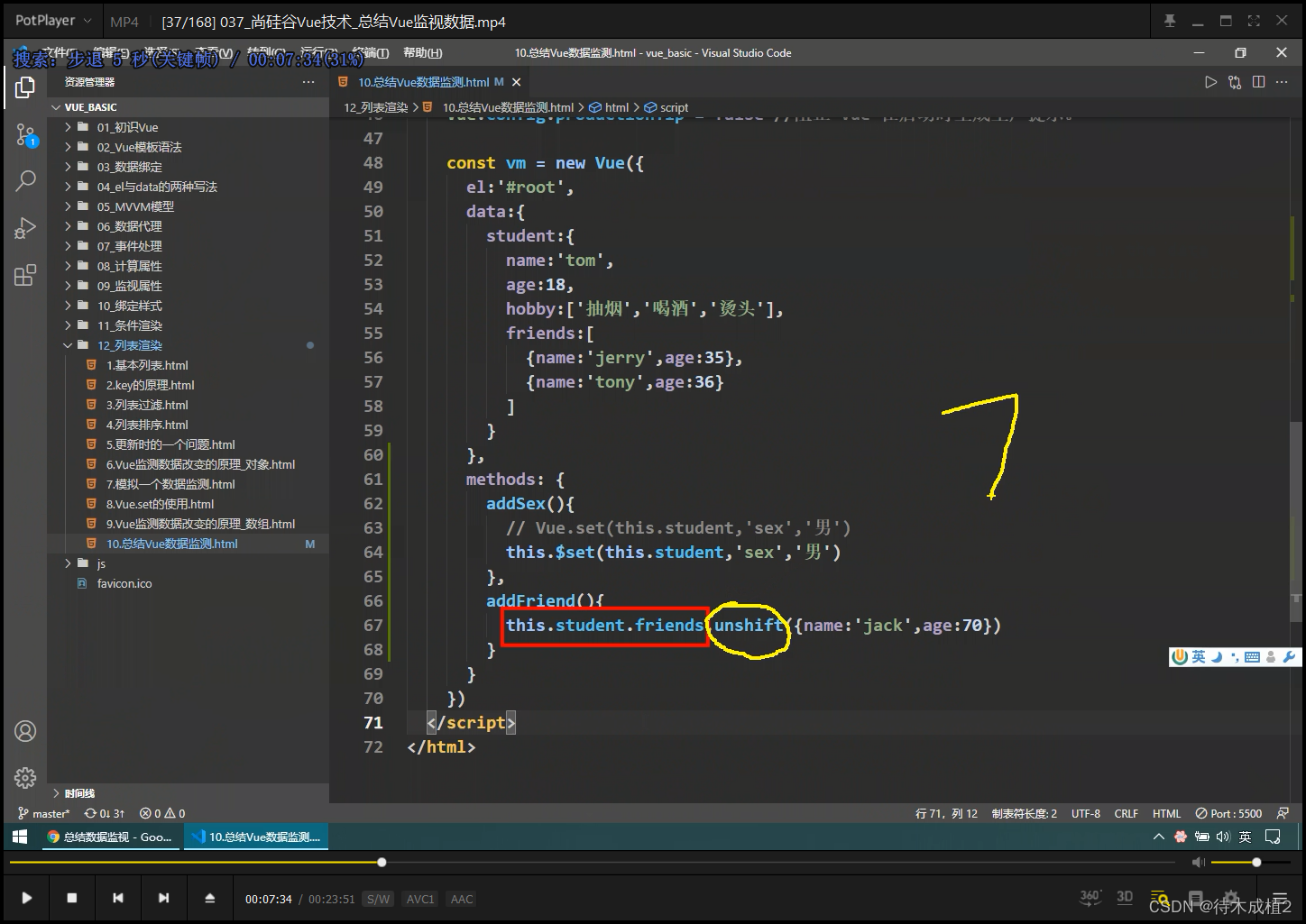Open the Extensions view

click(x=25, y=275)
